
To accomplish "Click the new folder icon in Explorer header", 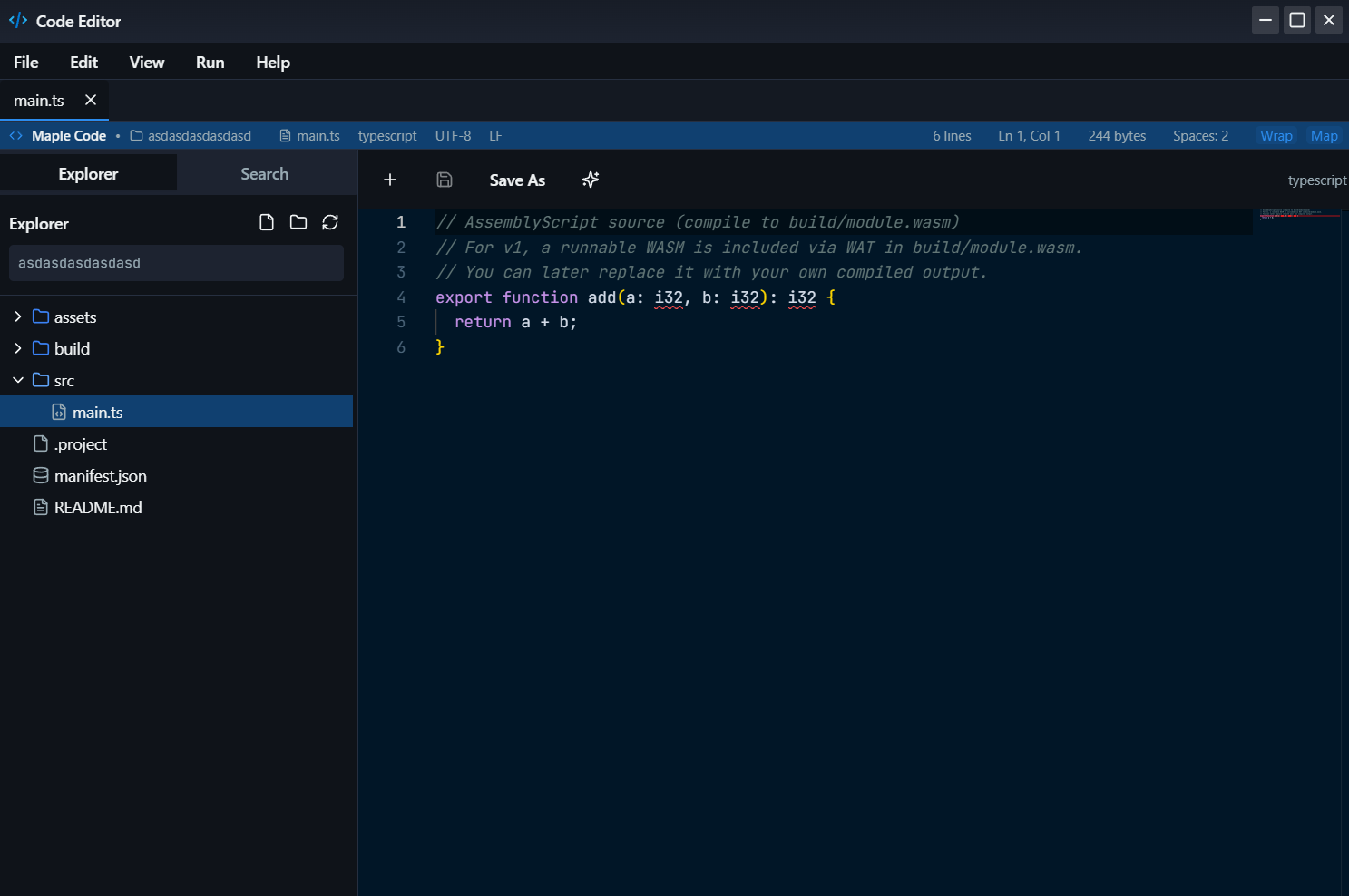I will pyautogui.click(x=298, y=222).
